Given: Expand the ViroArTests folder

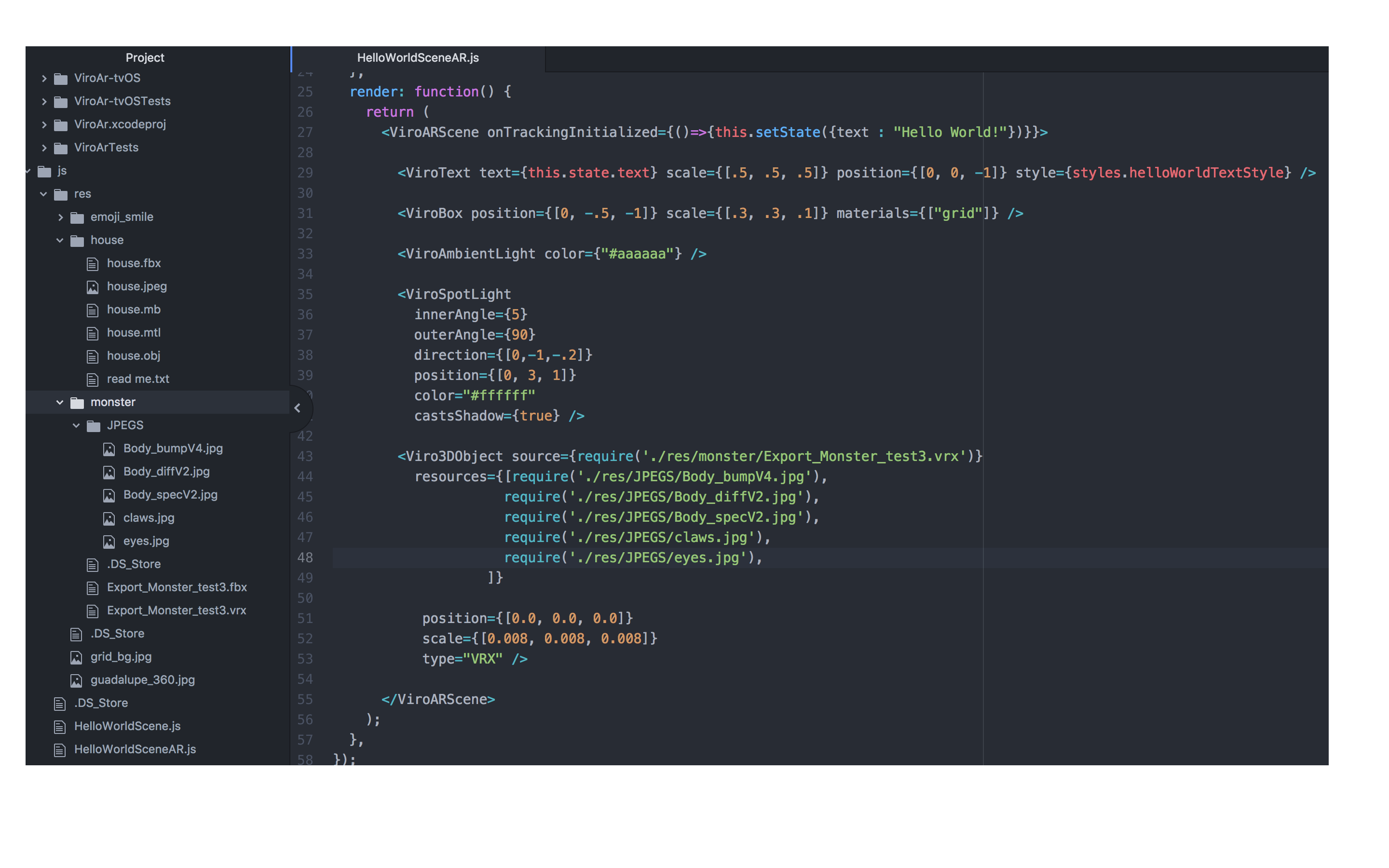Looking at the screenshot, I should tap(44, 148).
